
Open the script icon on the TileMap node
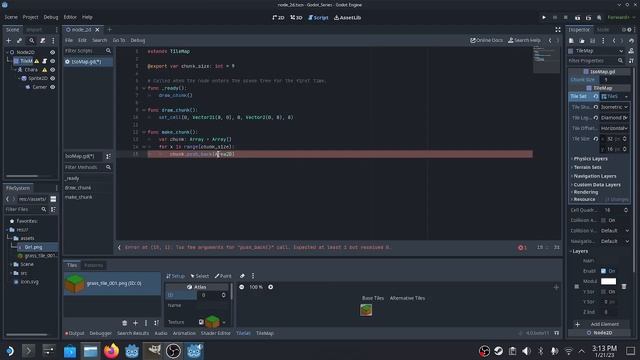click(x=45, y=61)
